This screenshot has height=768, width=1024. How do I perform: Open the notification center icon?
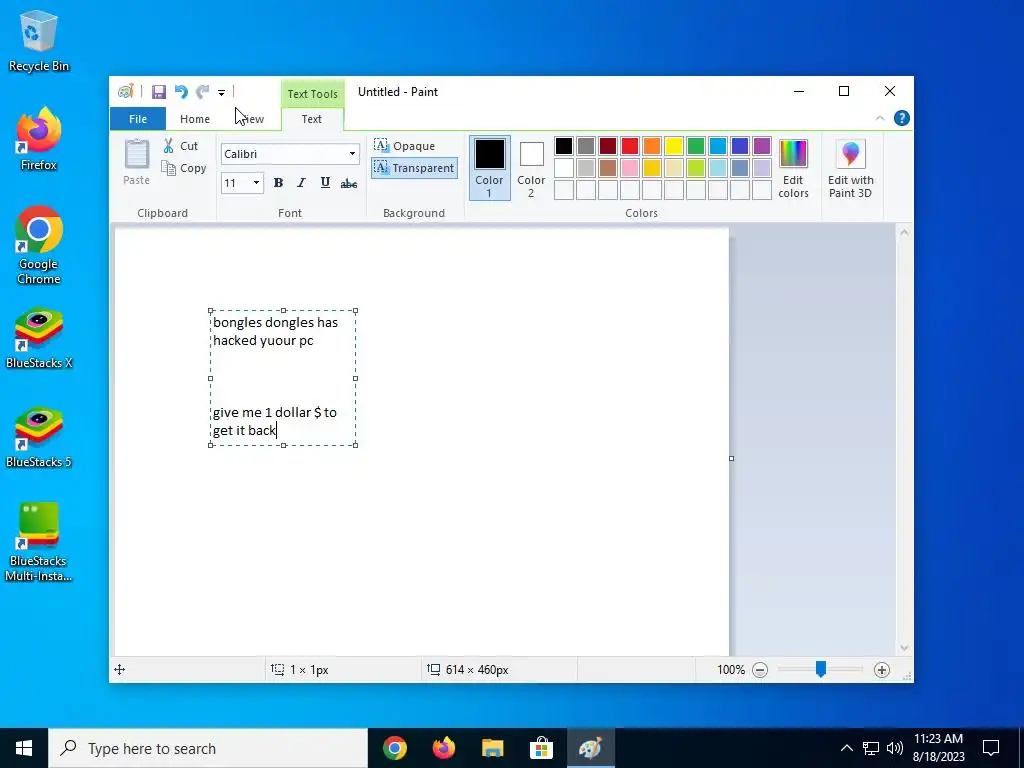coord(991,748)
